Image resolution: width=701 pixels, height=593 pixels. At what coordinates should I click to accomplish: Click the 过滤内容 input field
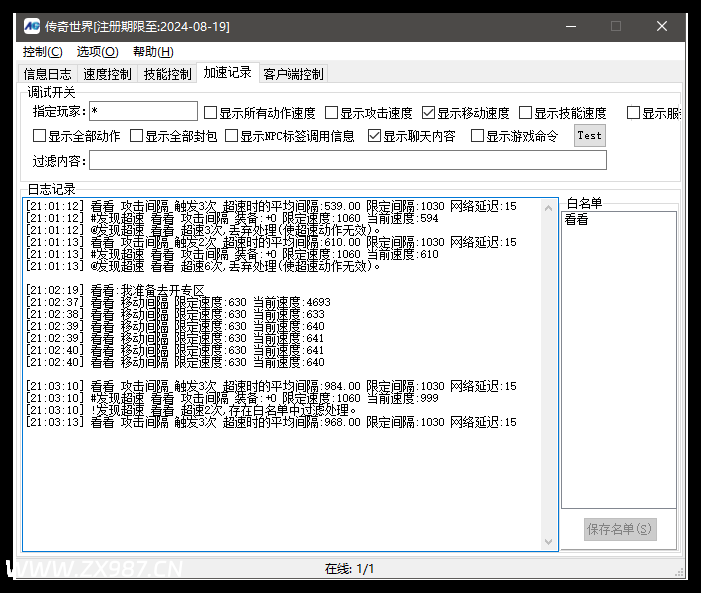[348, 160]
